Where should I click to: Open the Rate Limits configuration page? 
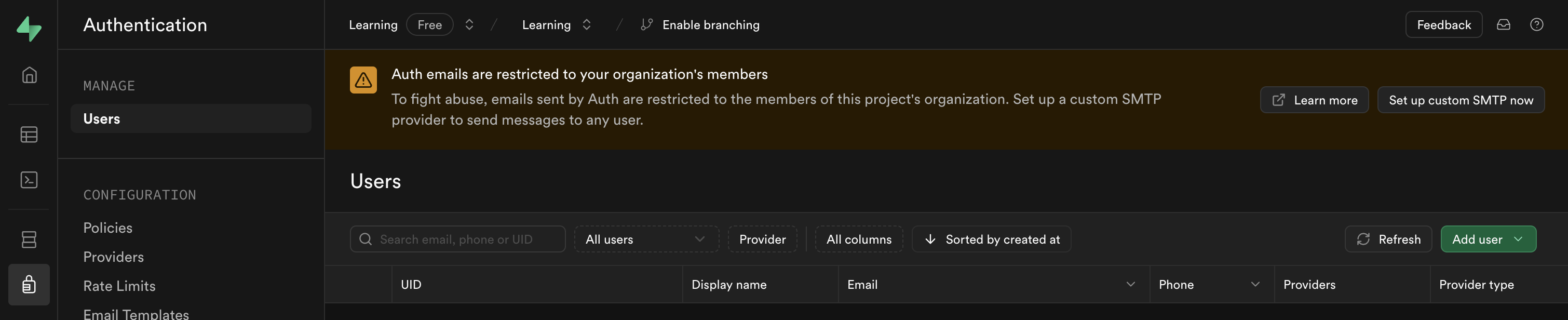(119, 286)
